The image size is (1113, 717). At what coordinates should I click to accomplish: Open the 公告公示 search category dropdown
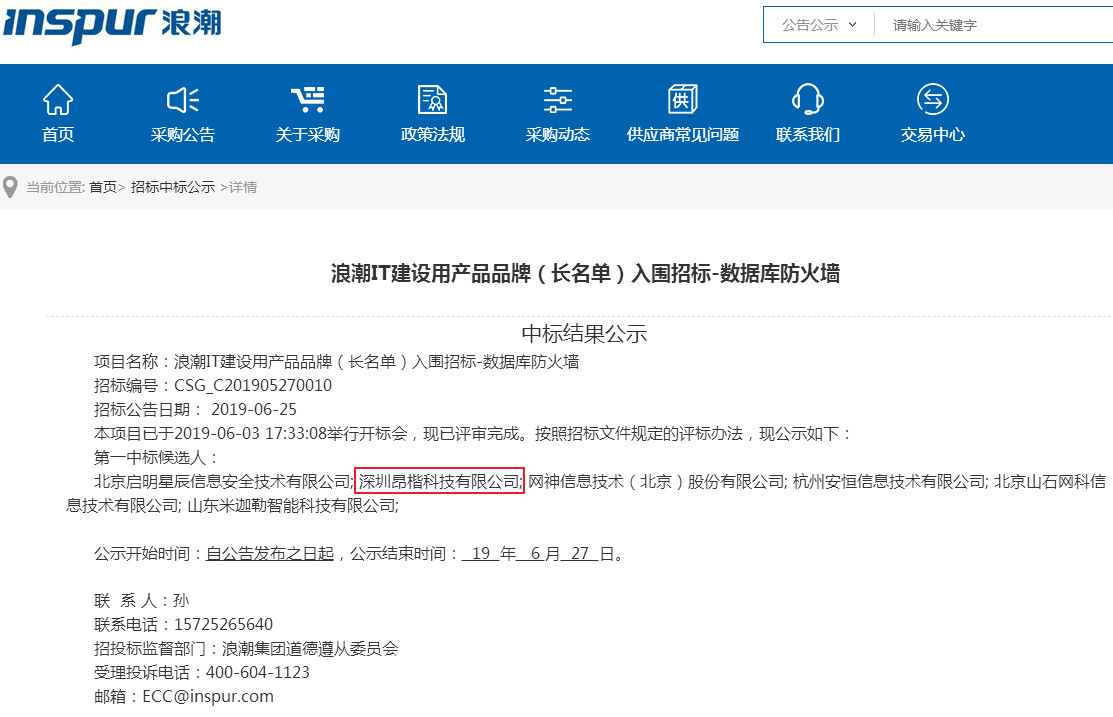pos(818,26)
